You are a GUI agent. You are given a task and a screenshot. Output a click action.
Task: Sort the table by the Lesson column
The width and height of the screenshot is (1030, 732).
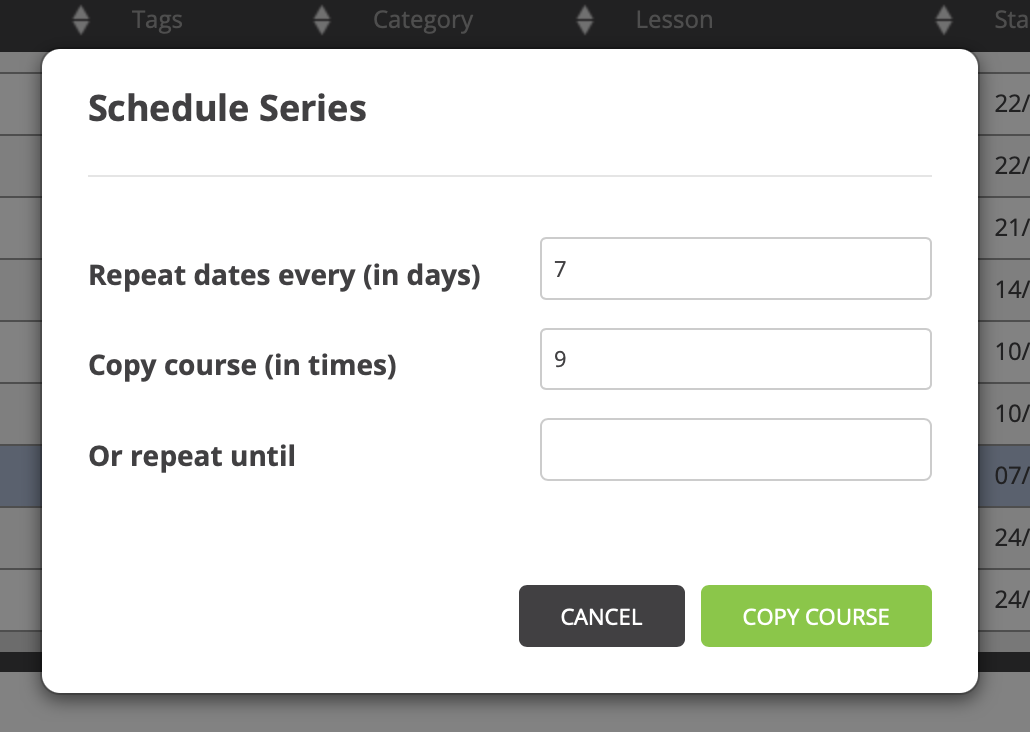(675, 19)
